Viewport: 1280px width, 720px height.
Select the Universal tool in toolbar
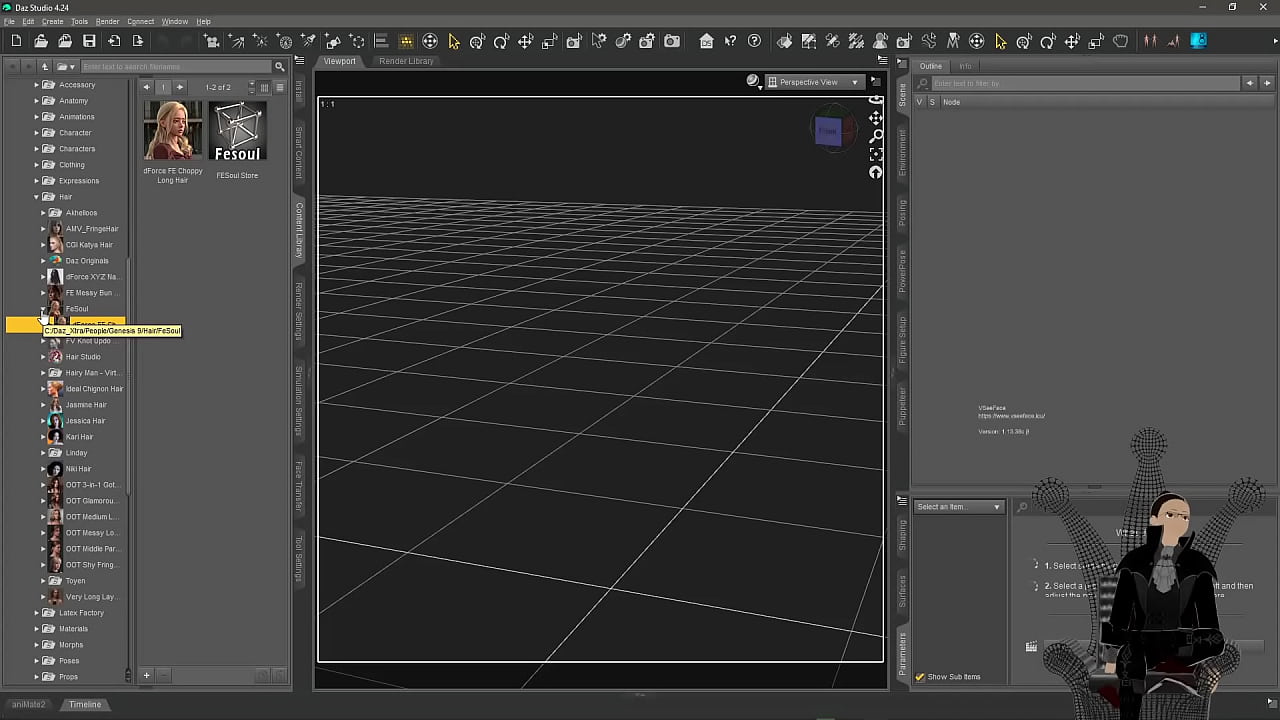[430, 41]
